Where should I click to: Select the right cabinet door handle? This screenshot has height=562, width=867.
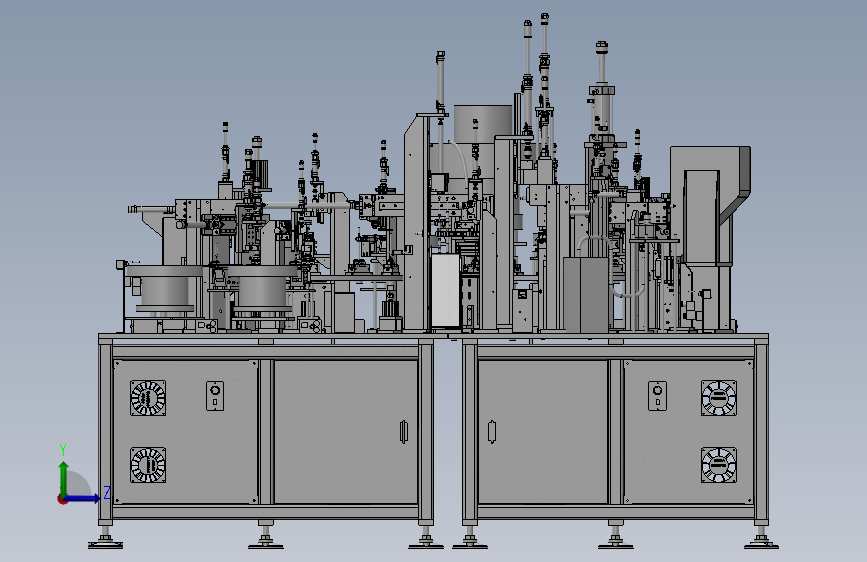click(x=492, y=432)
